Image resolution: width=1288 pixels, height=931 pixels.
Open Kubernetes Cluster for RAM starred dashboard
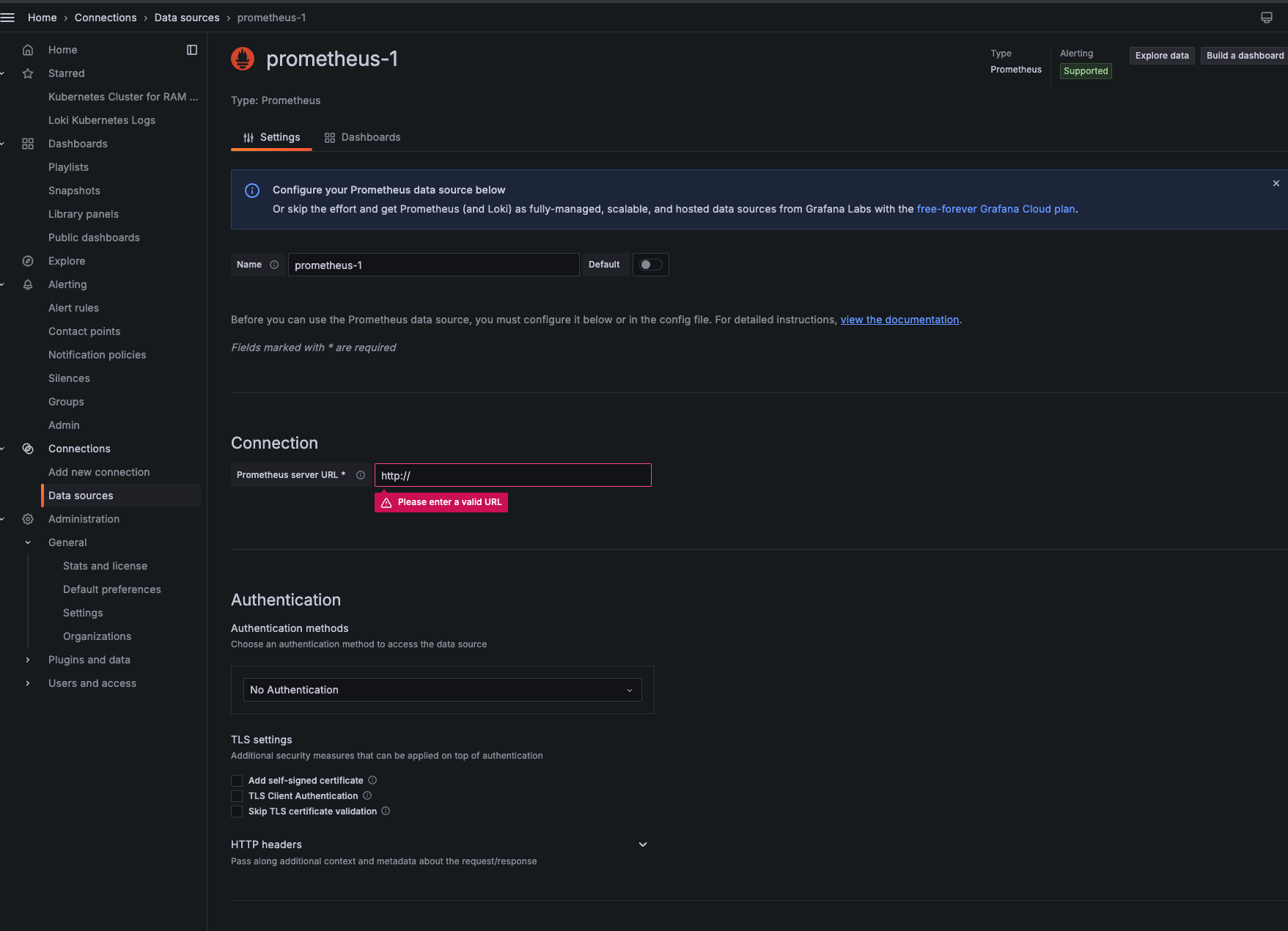[x=123, y=97]
